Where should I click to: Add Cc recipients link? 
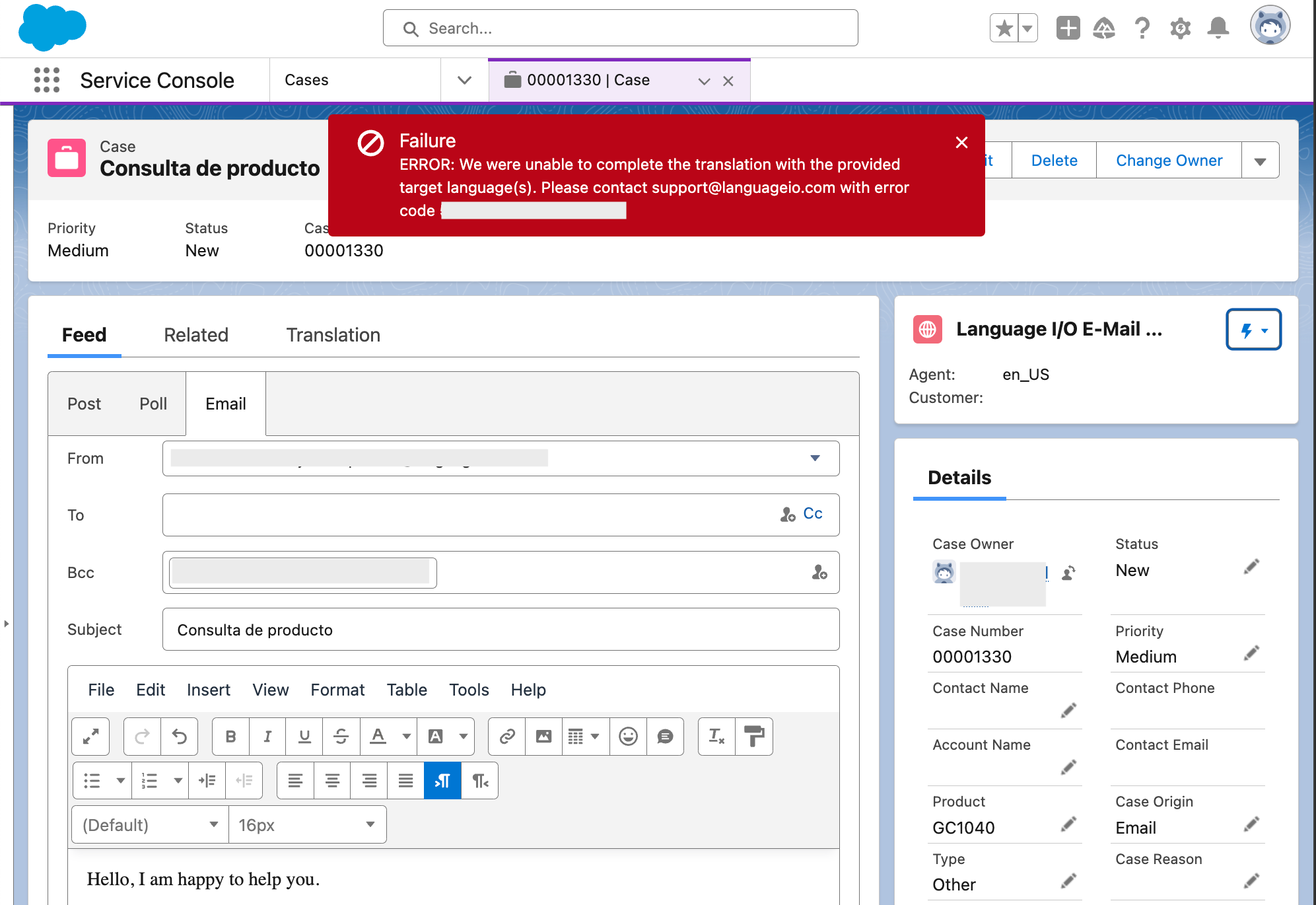coord(813,514)
